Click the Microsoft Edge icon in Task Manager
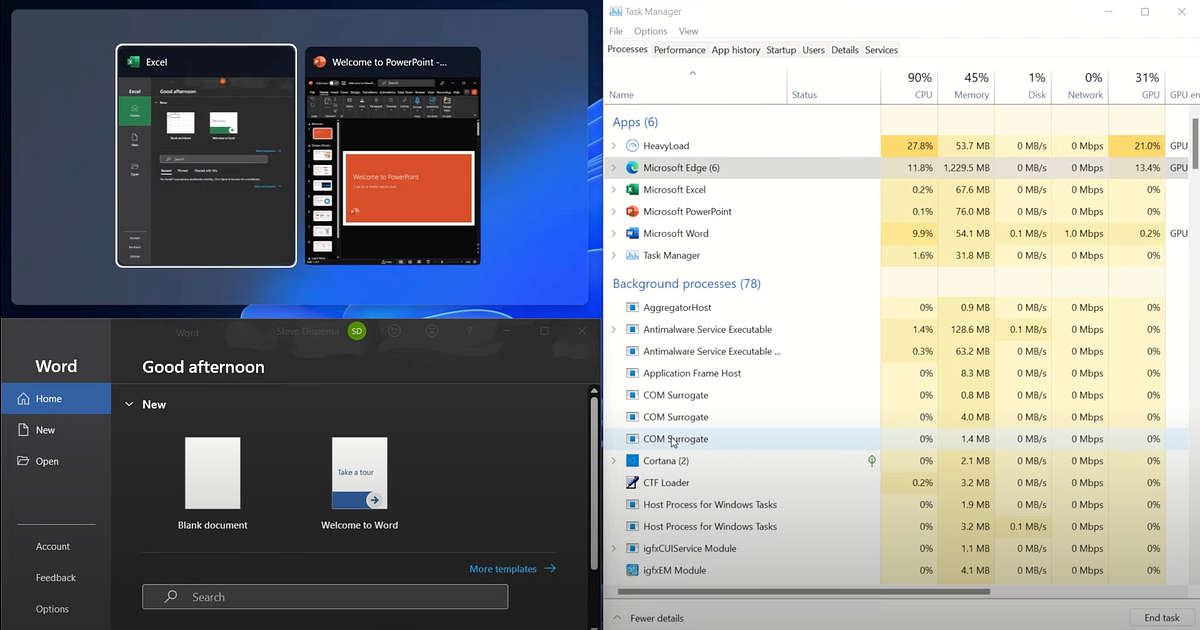The image size is (1200, 630). [x=632, y=167]
